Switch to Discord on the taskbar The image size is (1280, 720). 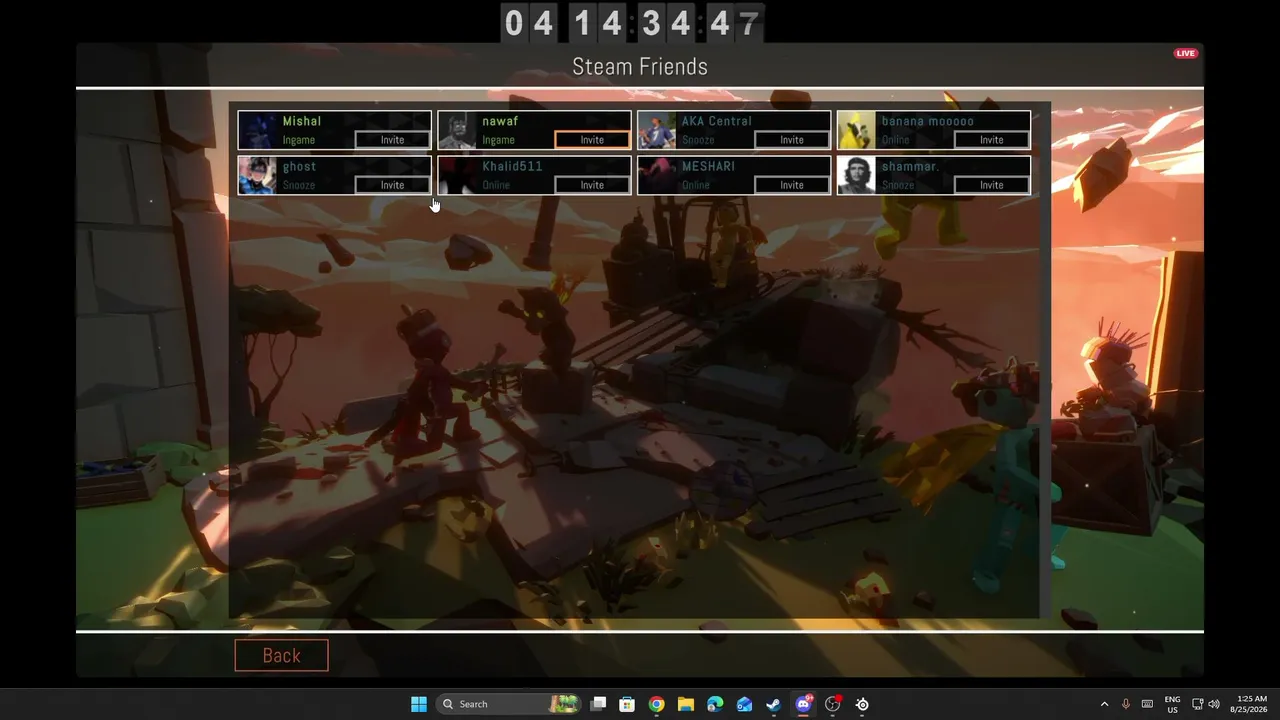(x=803, y=704)
